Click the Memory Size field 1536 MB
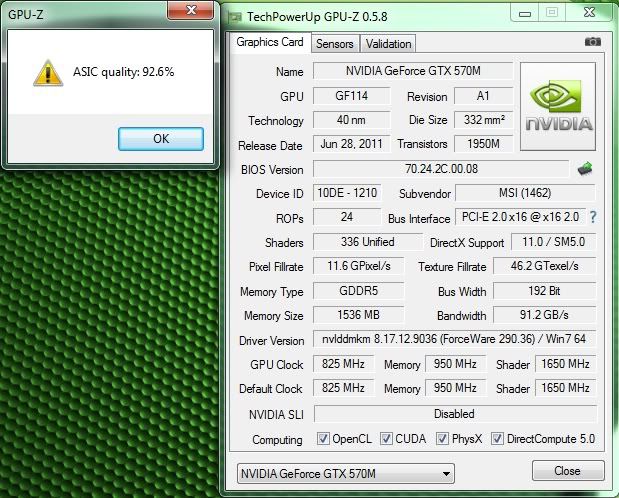The height and width of the screenshot is (498, 619). tap(358, 315)
